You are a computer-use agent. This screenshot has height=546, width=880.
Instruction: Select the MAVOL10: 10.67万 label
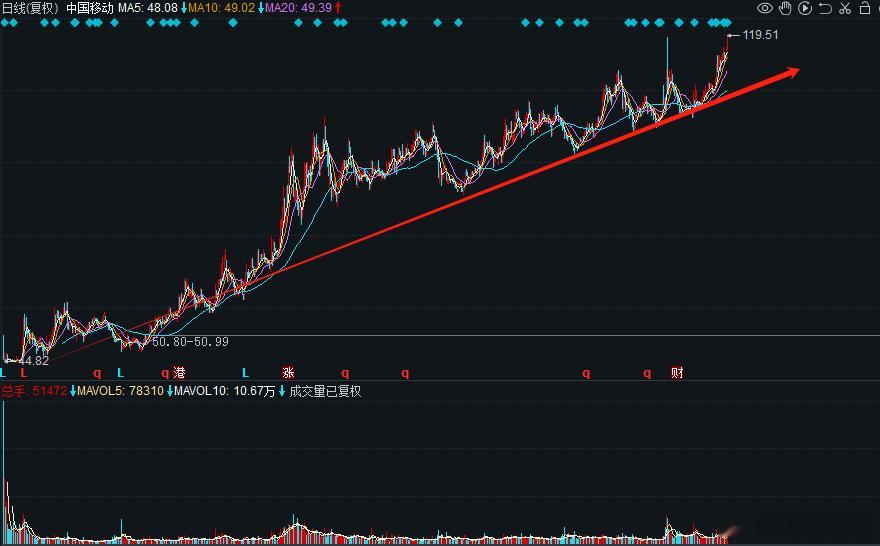pyautogui.click(x=224, y=391)
